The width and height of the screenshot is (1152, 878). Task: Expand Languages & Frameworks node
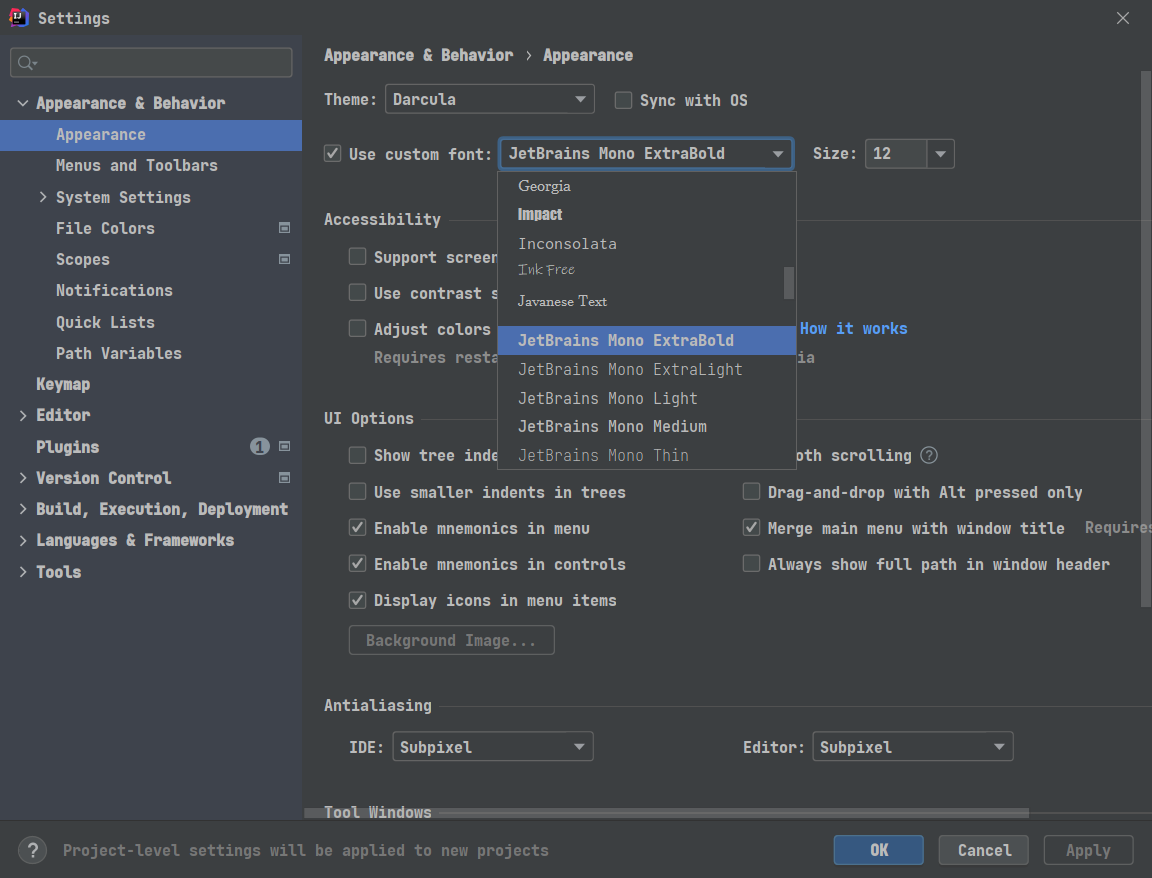click(x=23, y=540)
